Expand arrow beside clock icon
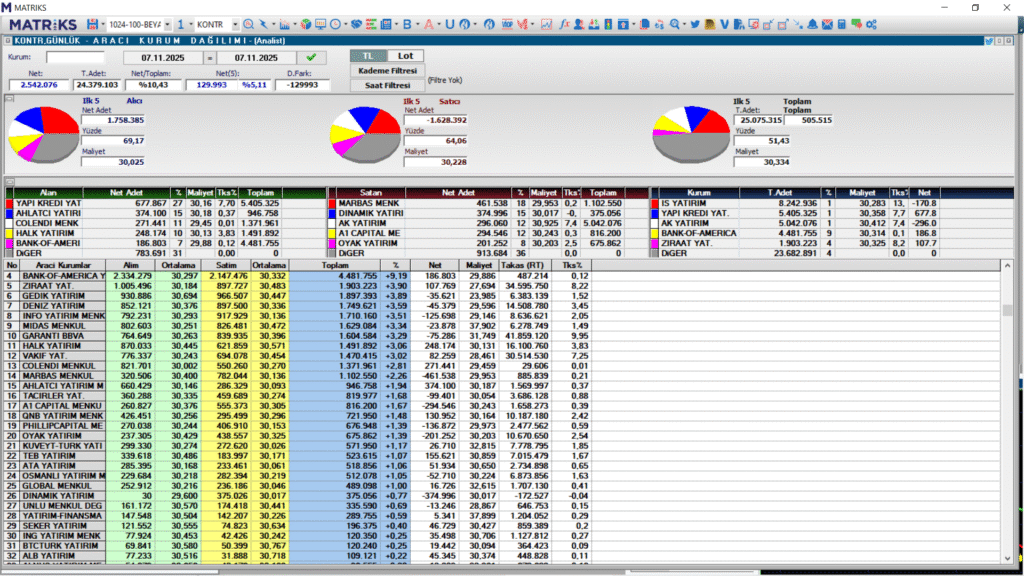The width and height of the screenshot is (1024, 576). click(345, 24)
